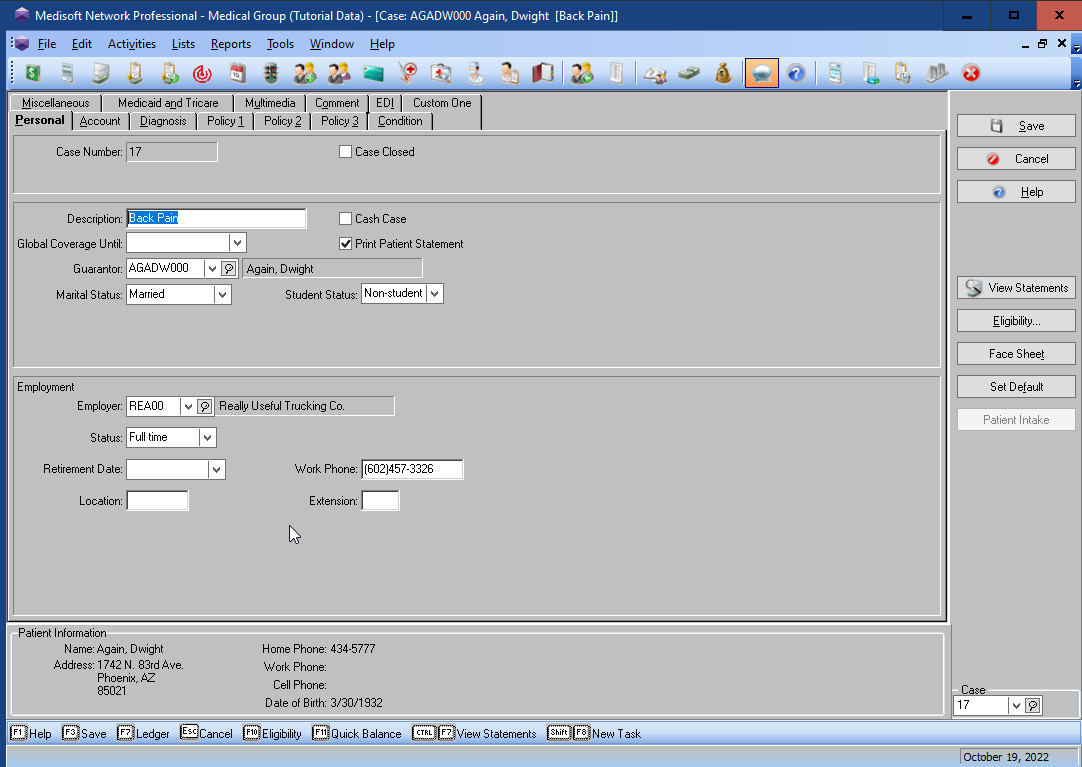This screenshot has height=767, width=1082.
Task: Open Enter Deposits money bag icon
Action: coord(722,73)
